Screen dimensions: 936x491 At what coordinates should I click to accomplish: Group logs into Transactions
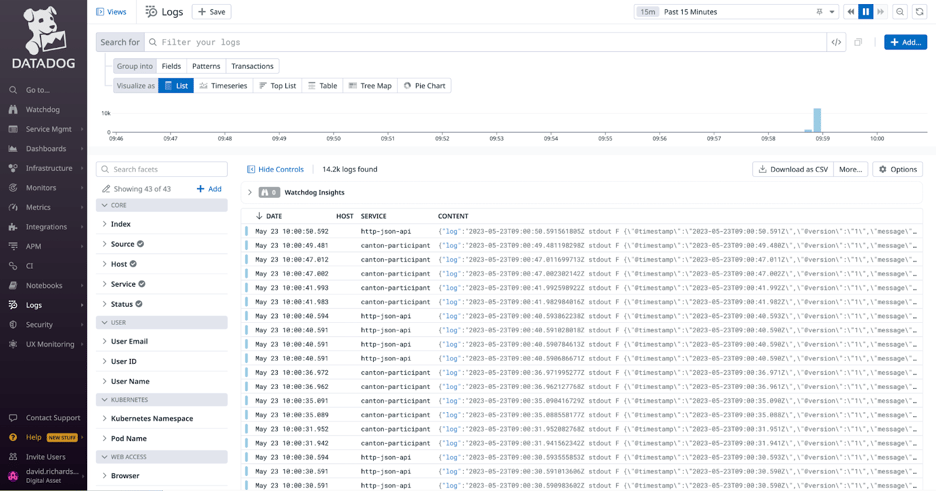tap(253, 66)
